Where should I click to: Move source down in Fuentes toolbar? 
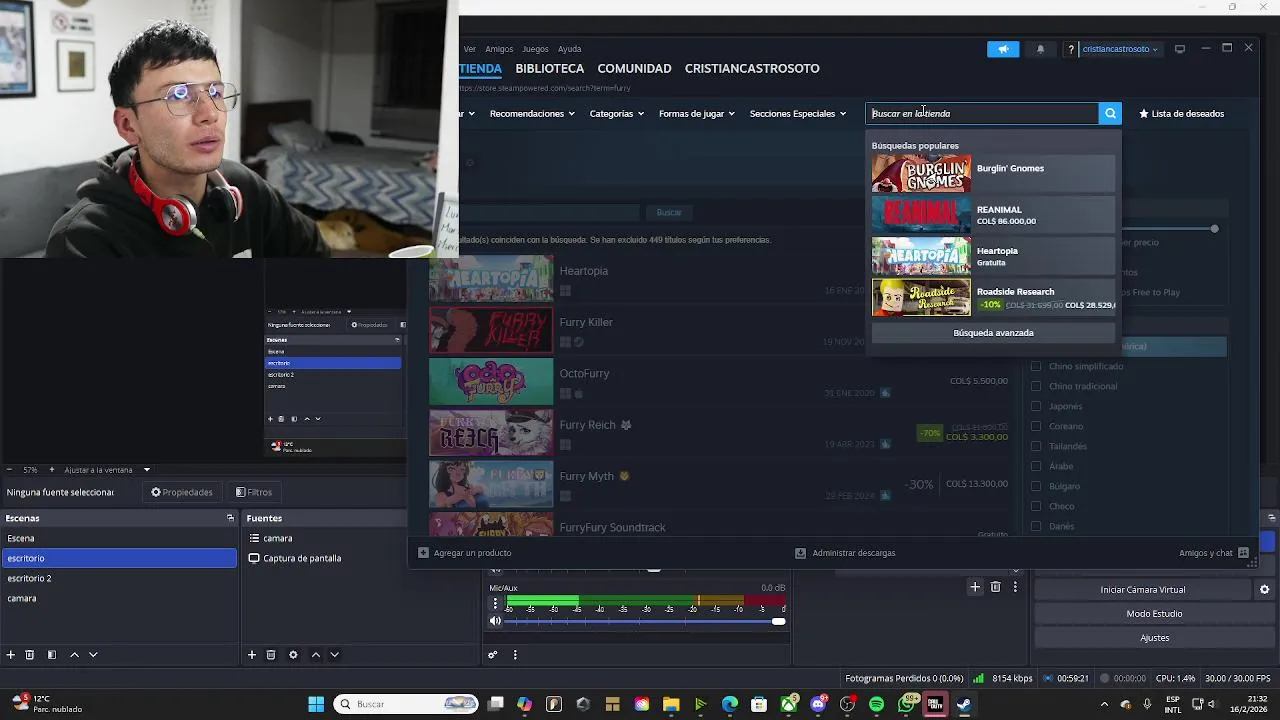(334, 655)
